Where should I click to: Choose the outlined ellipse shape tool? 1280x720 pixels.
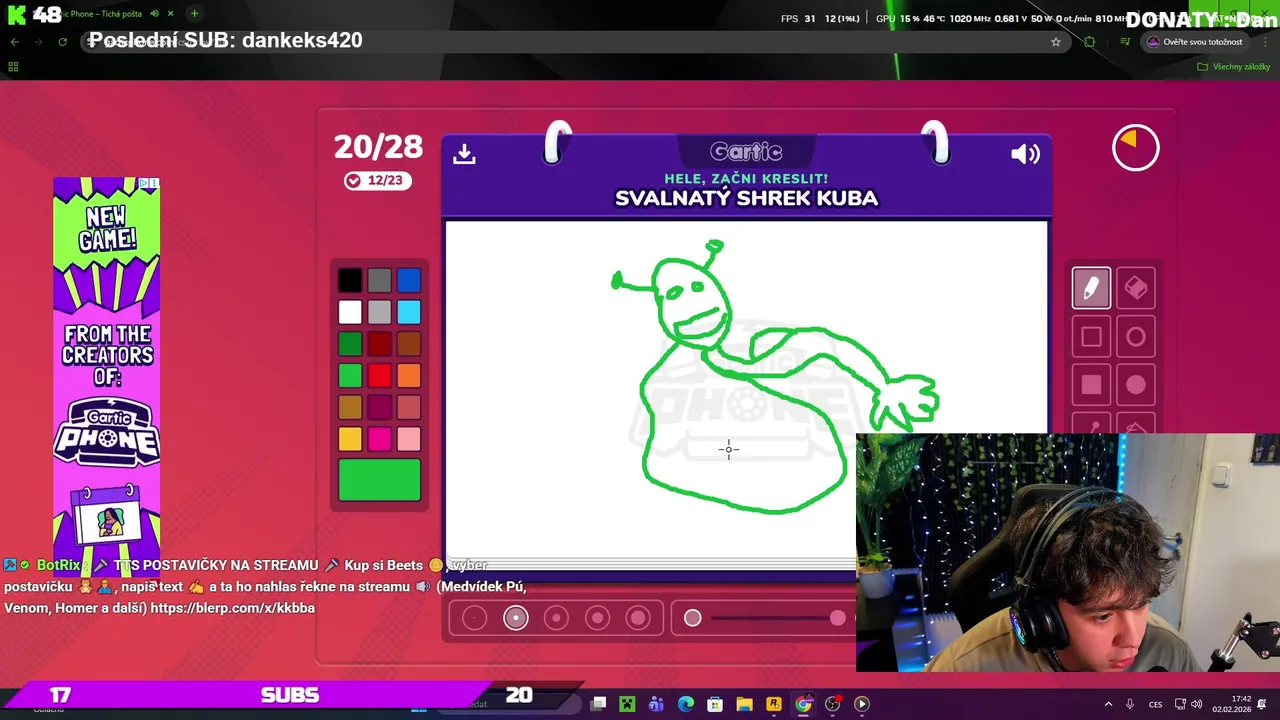pyautogui.click(x=1136, y=337)
